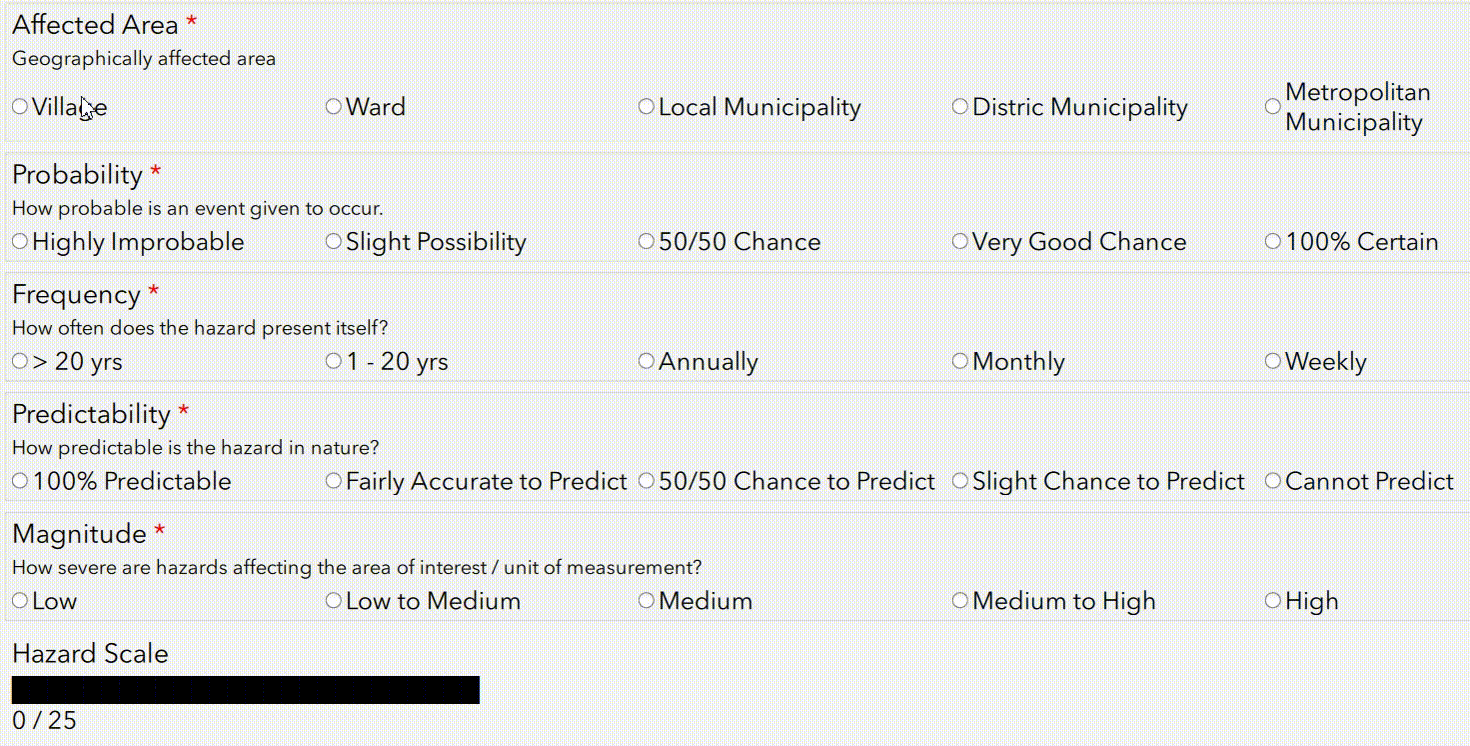Choose 100% Certain probability
The image size is (1470, 746).
[x=1273, y=242]
